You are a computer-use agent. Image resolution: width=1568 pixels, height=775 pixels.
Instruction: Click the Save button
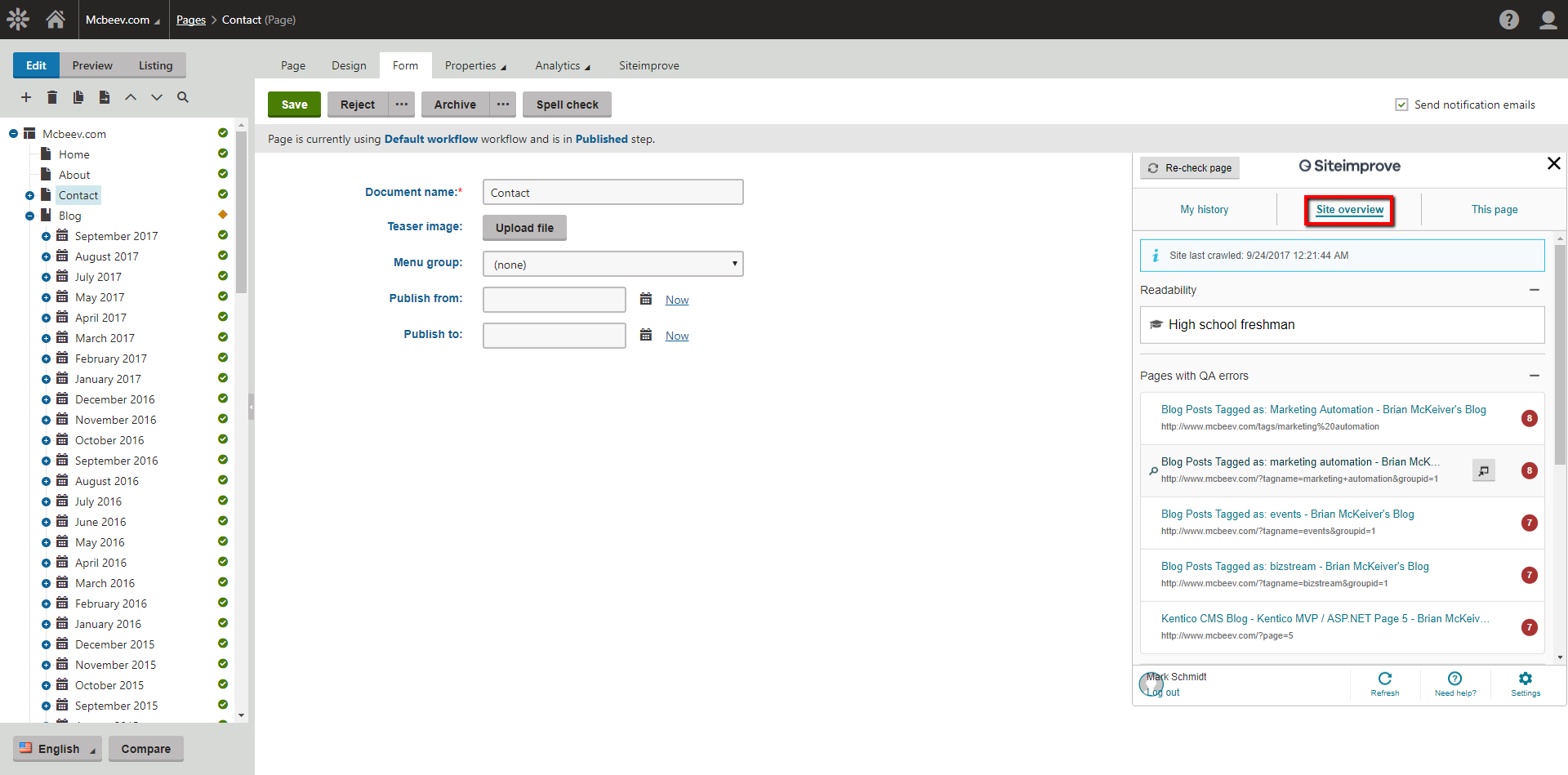pyautogui.click(x=294, y=105)
